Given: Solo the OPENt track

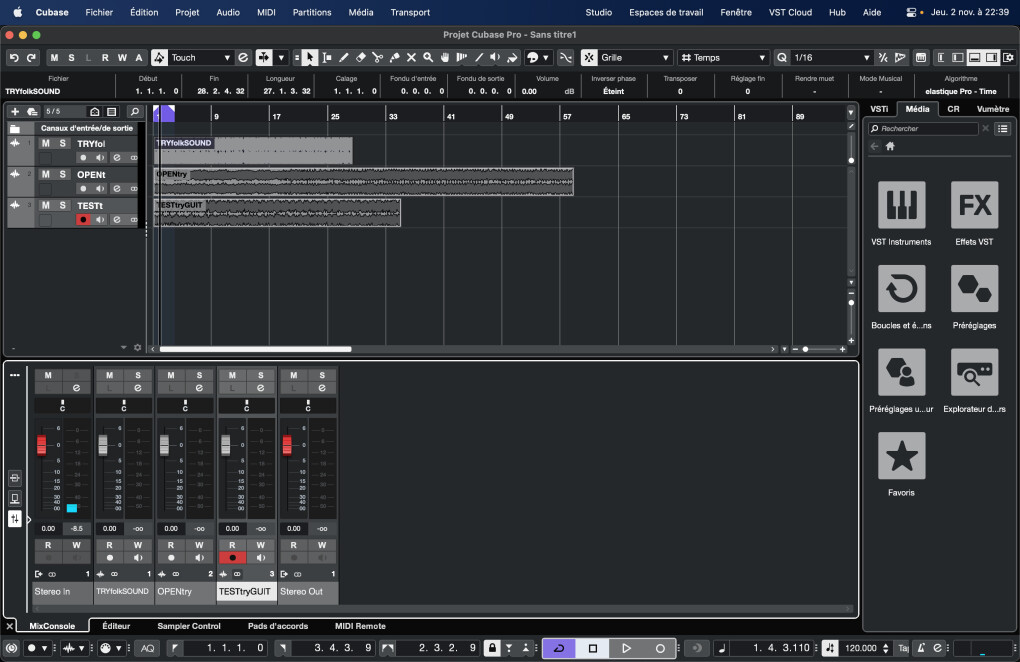Looking at the screenshot, I should point(62,174).
